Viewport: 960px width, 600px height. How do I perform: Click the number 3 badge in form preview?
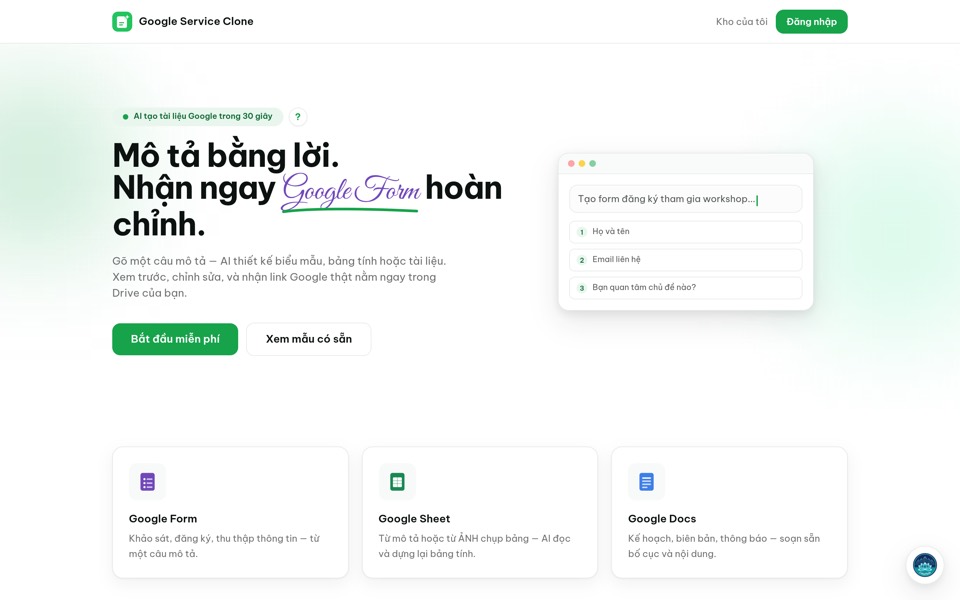pyautogui.click(x=582, y=288)
